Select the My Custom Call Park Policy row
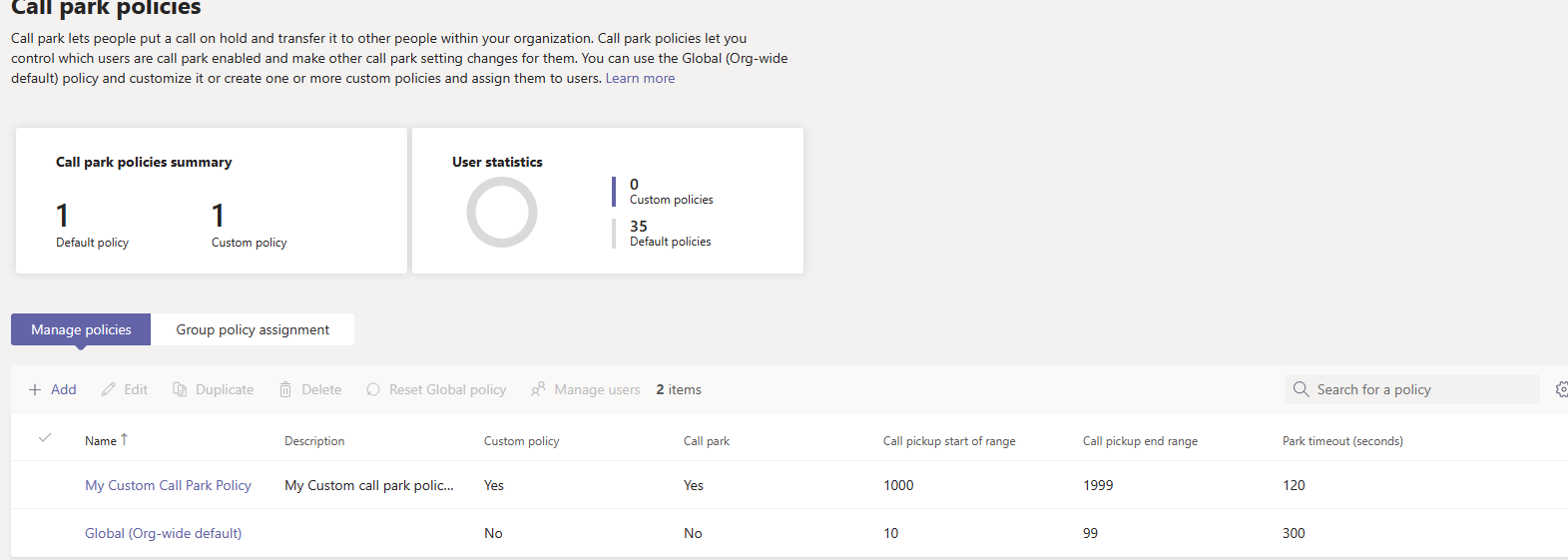1568x560 pixels. click(x=45, y=485)
